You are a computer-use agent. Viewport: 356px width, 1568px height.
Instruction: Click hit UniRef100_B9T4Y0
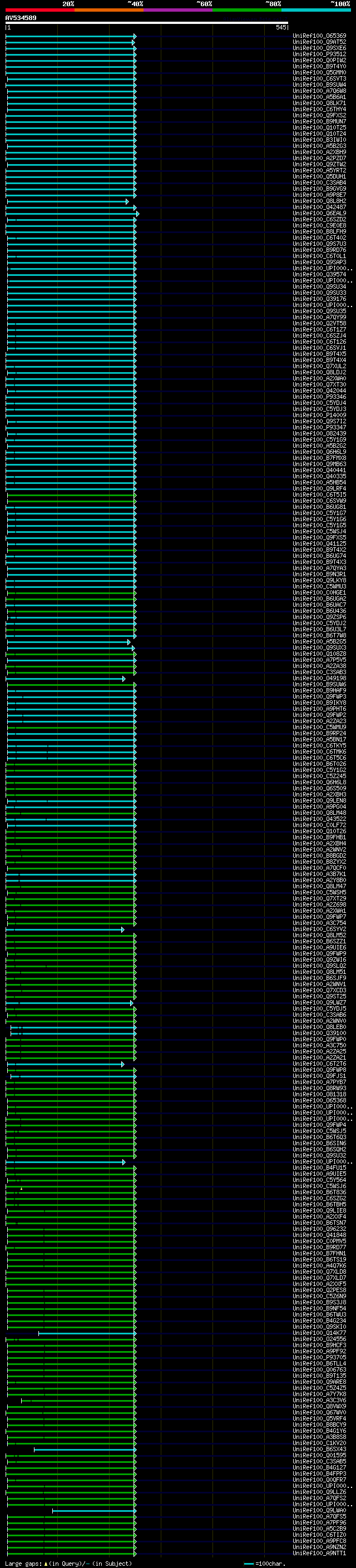[x=319, y=66]
